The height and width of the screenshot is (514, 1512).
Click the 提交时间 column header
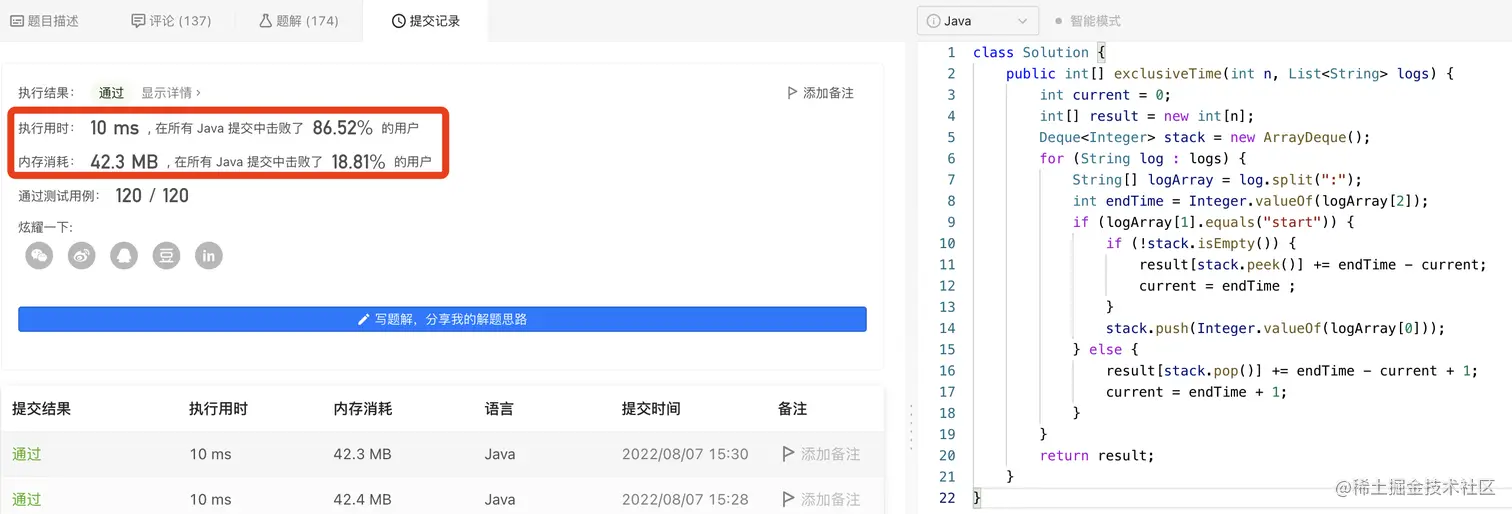point(651,408)
